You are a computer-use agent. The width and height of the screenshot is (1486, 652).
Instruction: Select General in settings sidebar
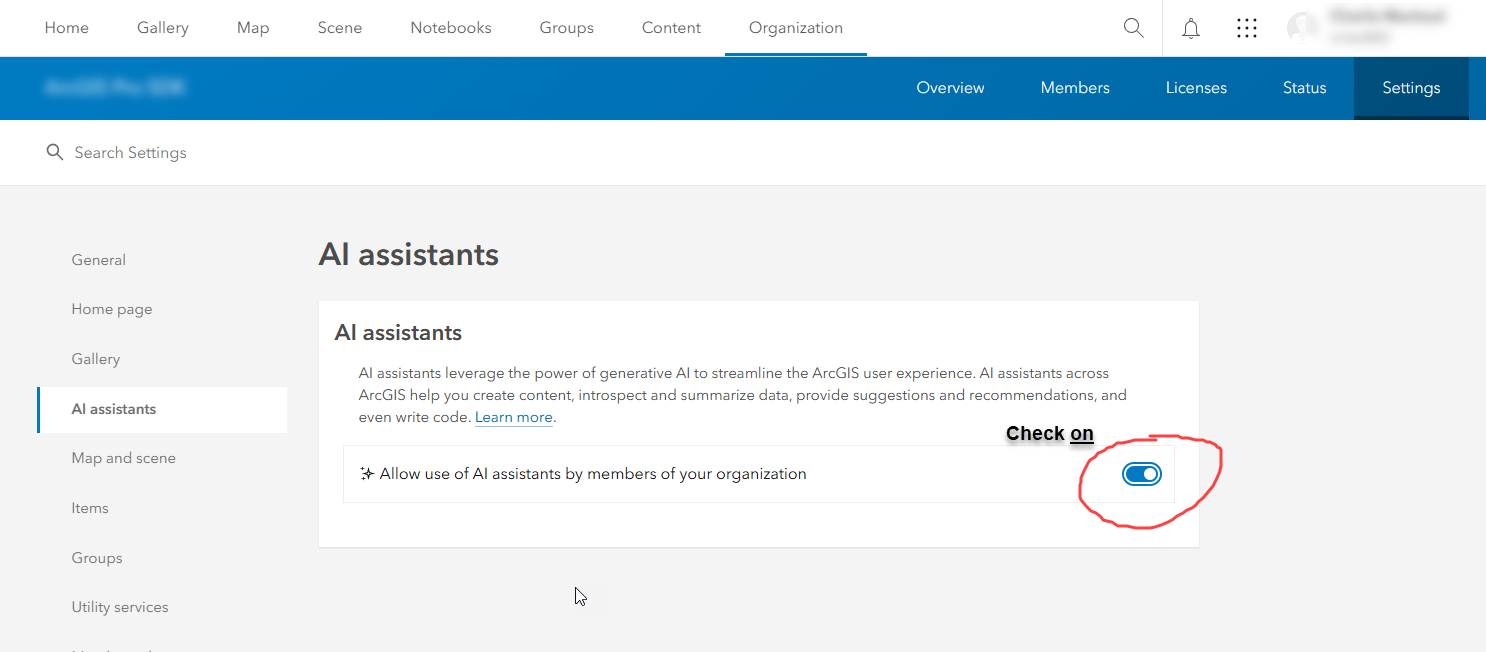click(98, 260)
